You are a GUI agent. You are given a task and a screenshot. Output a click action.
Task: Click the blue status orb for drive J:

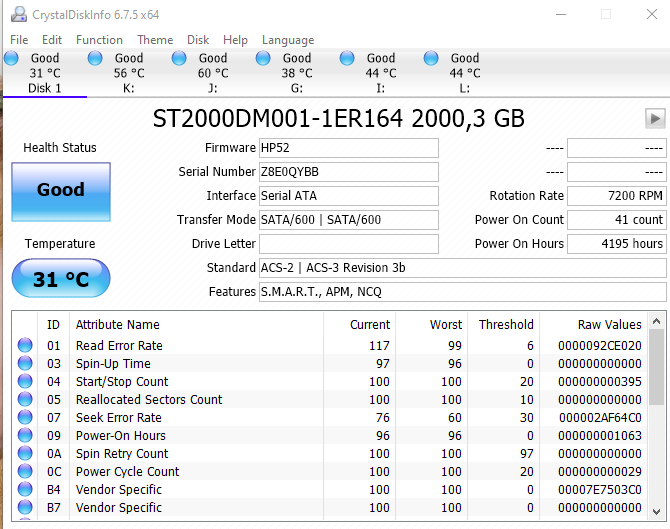(x=179, y=58)
